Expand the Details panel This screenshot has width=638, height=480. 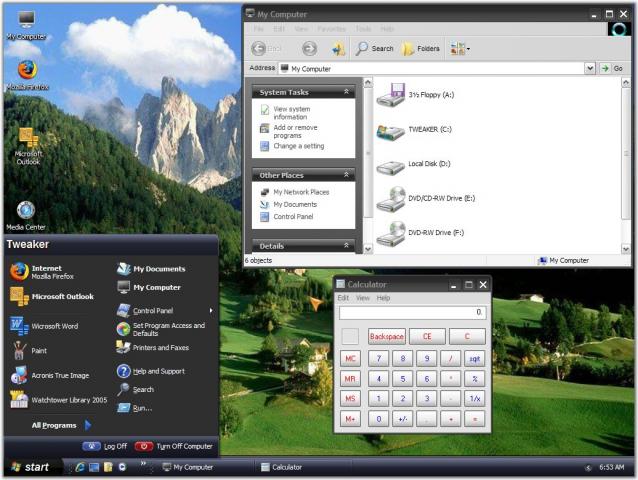point(346,246)
